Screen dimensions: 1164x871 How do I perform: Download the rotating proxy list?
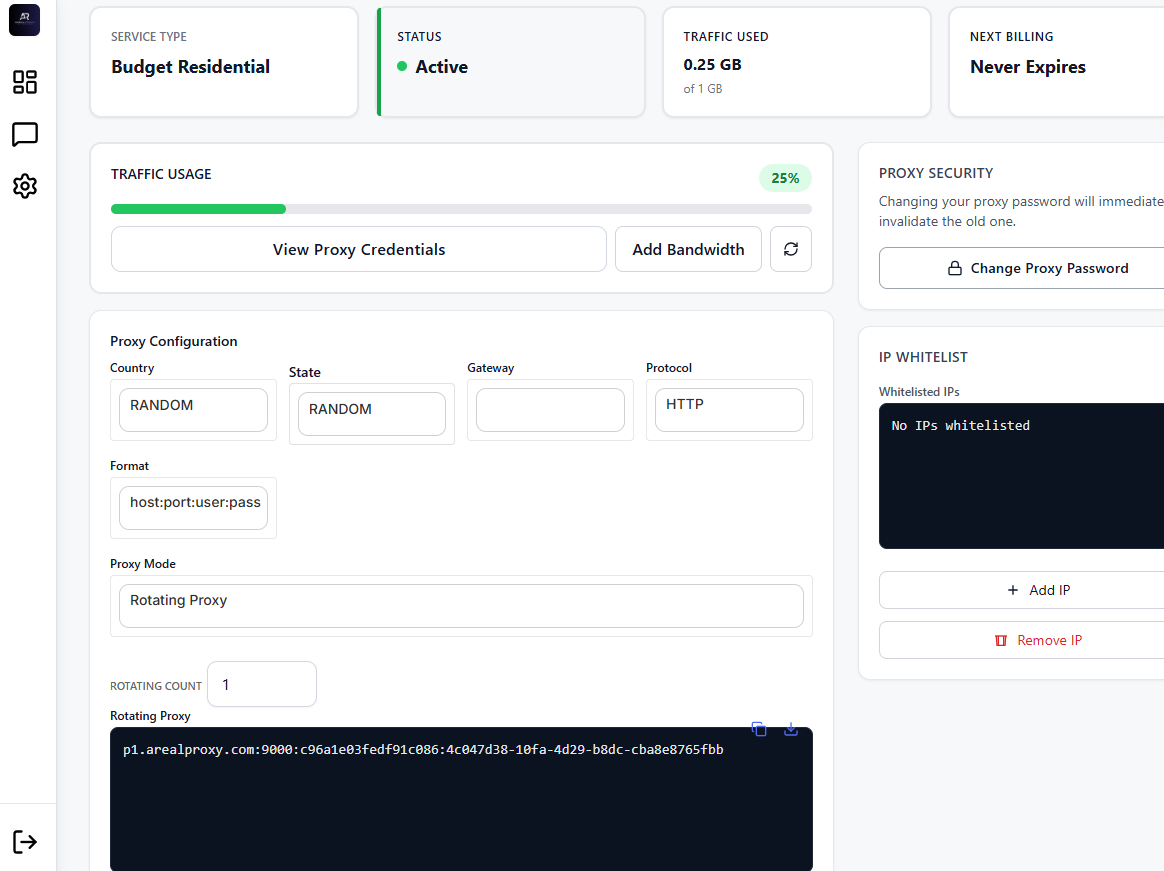click(790, 729)
